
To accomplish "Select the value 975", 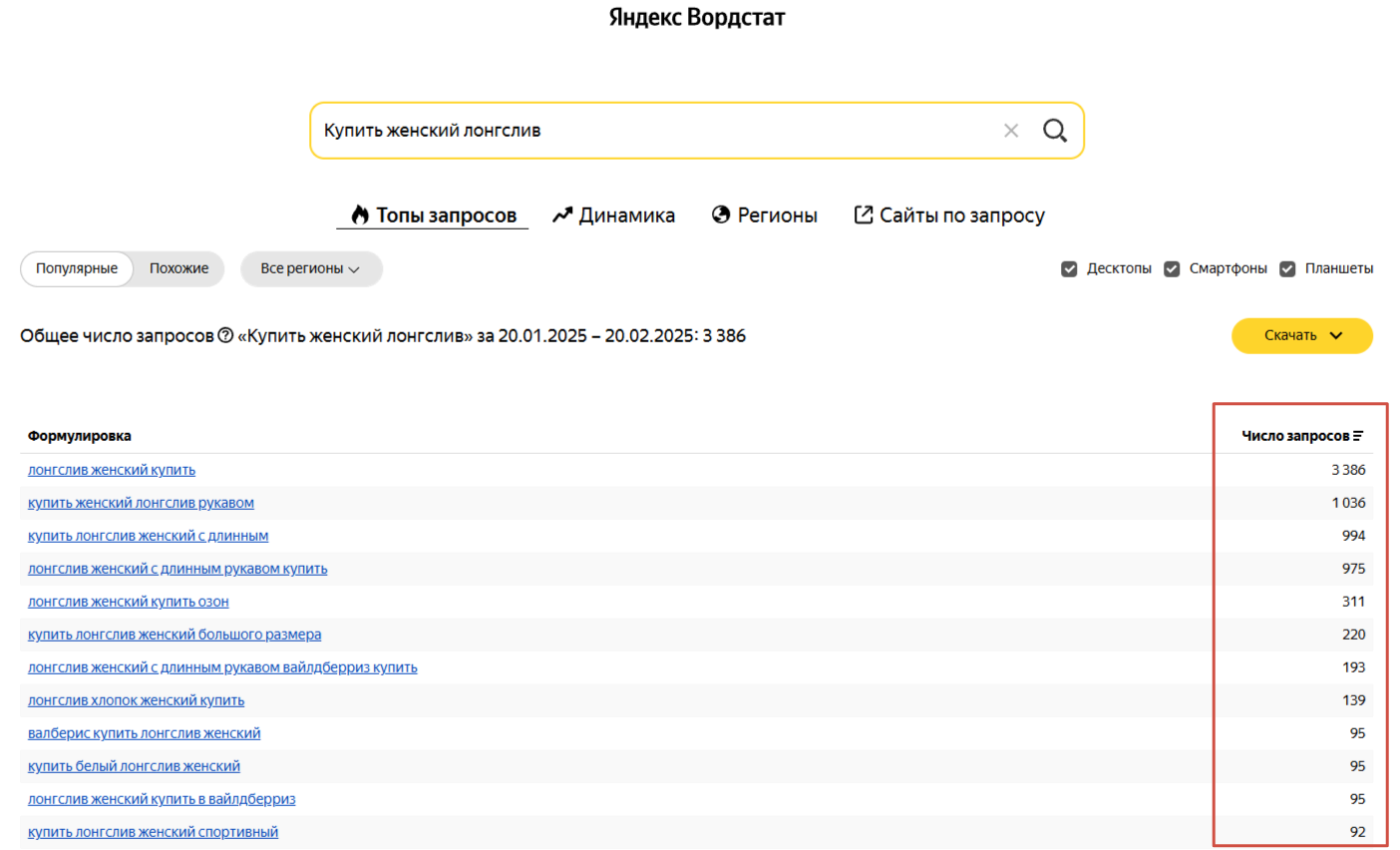I will tap(1353, 569).
